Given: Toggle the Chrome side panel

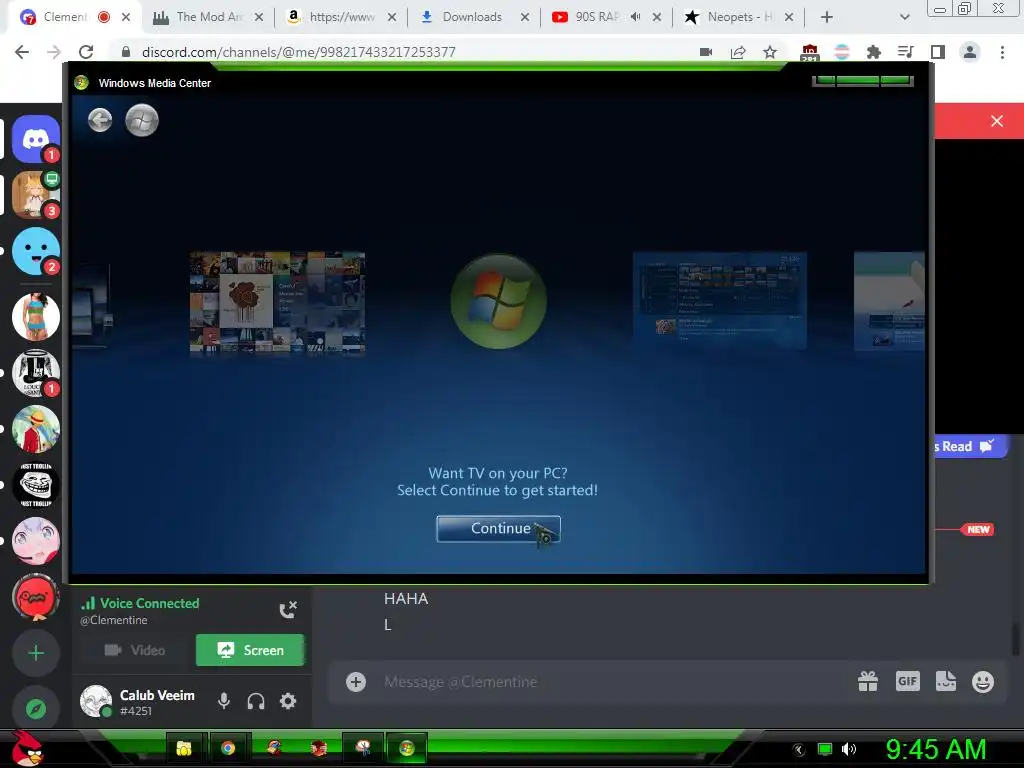Looking at the screenshot, I should [938, 52].
